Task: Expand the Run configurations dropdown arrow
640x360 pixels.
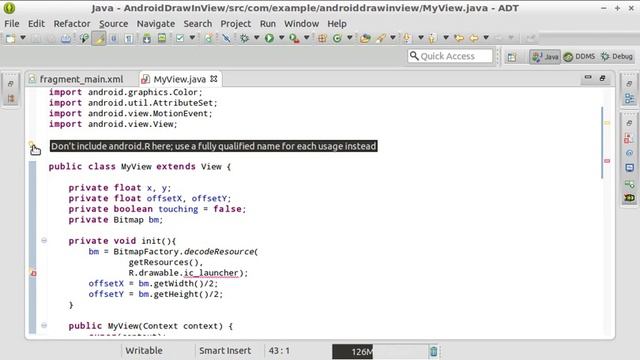Action: coord(281,38)
